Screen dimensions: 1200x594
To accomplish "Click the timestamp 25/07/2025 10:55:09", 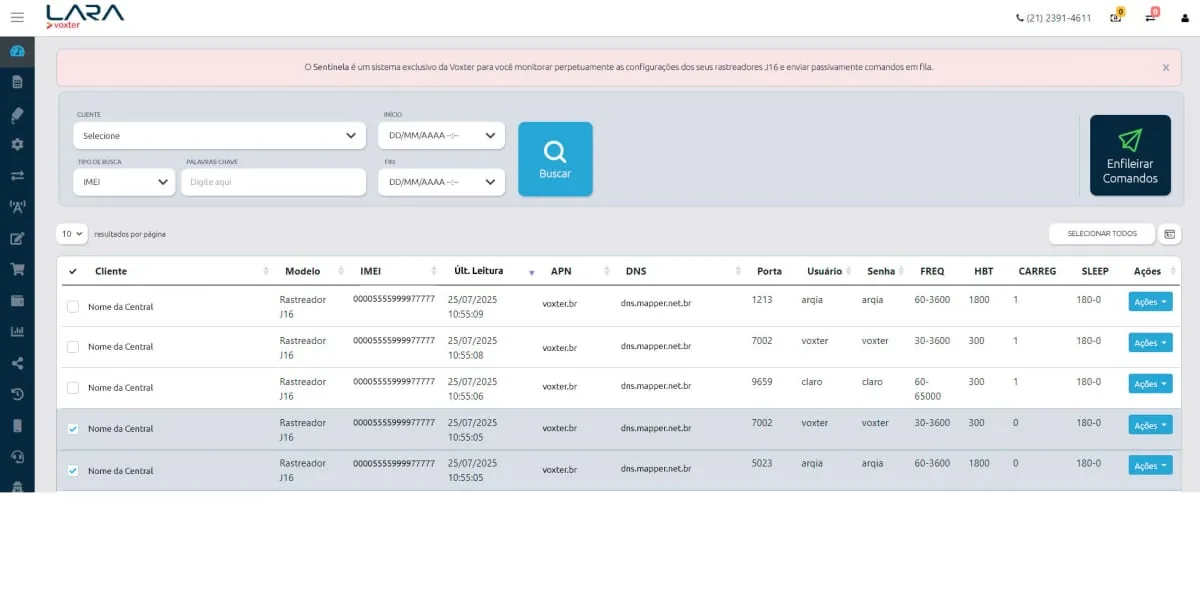I will [x=472, y=306].
